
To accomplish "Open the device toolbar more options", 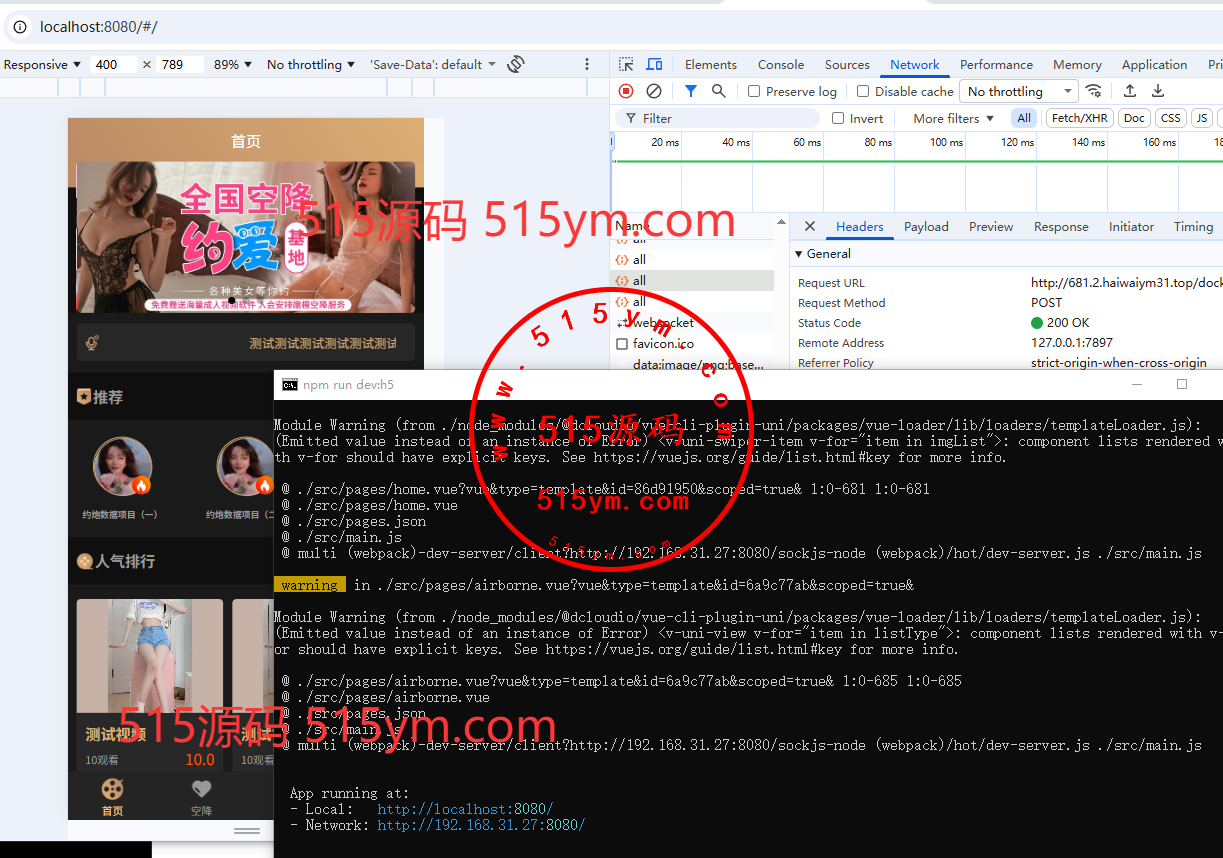I will click(587, 64).
